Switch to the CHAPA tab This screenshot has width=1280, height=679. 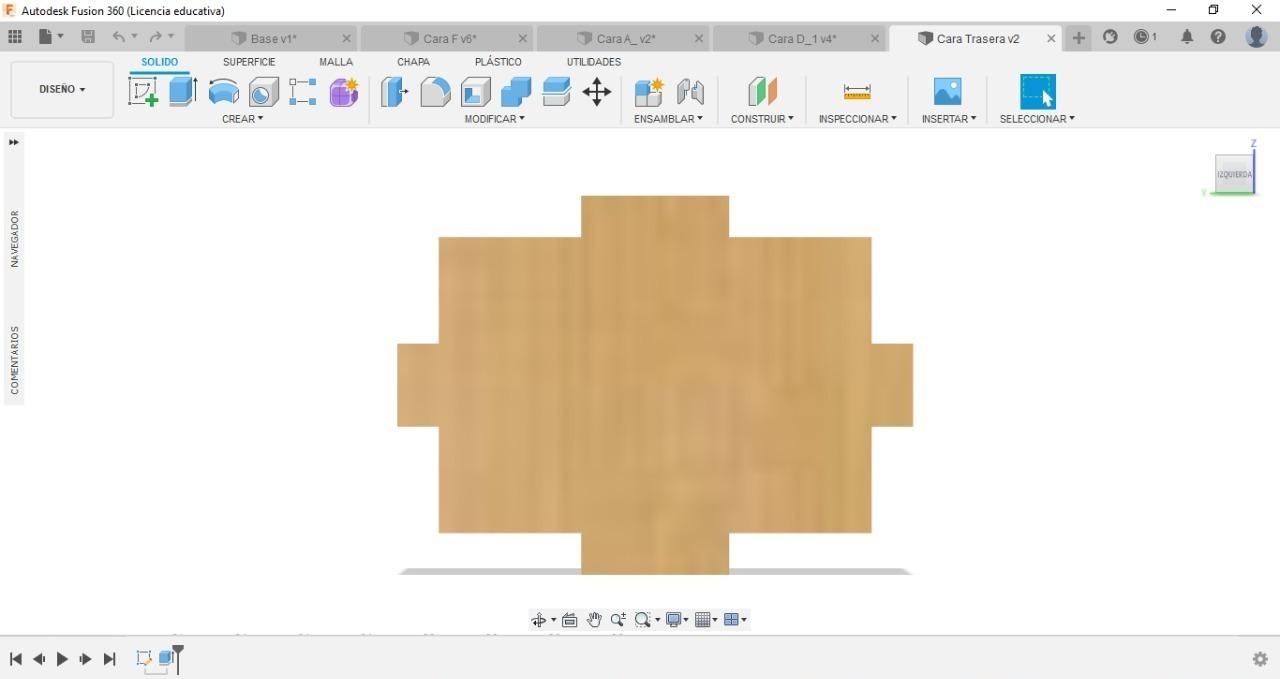coord(413,62)
